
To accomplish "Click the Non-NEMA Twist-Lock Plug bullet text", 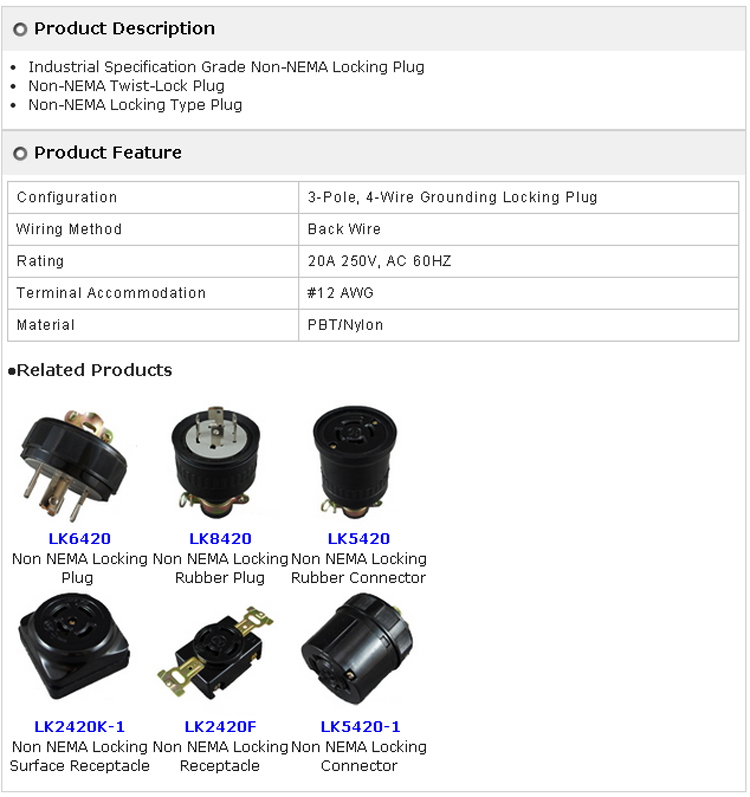I will click(x=126, y=86).
